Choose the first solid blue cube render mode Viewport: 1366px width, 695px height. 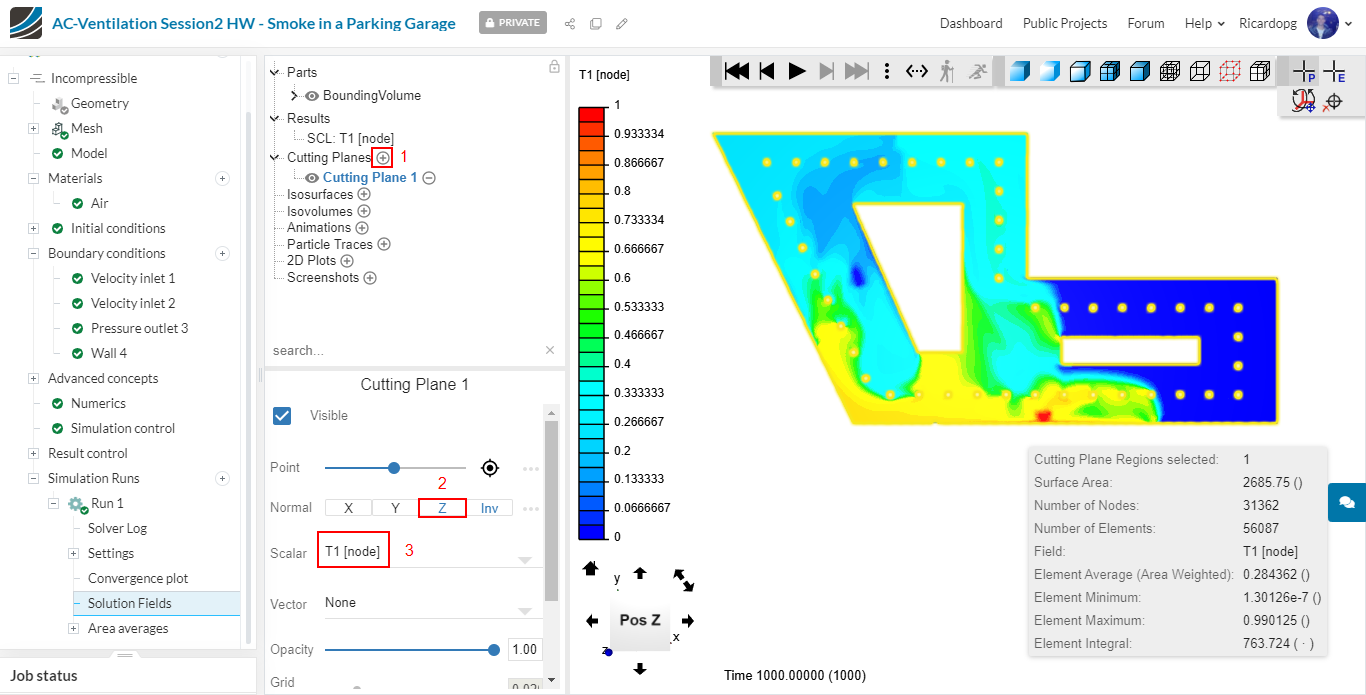pyautogui.click(x=1019, y=71)
